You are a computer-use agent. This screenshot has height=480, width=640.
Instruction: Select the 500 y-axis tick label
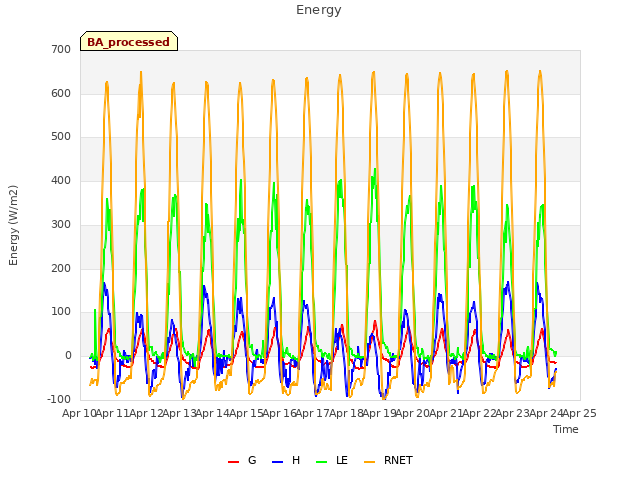tap(61, 137)
